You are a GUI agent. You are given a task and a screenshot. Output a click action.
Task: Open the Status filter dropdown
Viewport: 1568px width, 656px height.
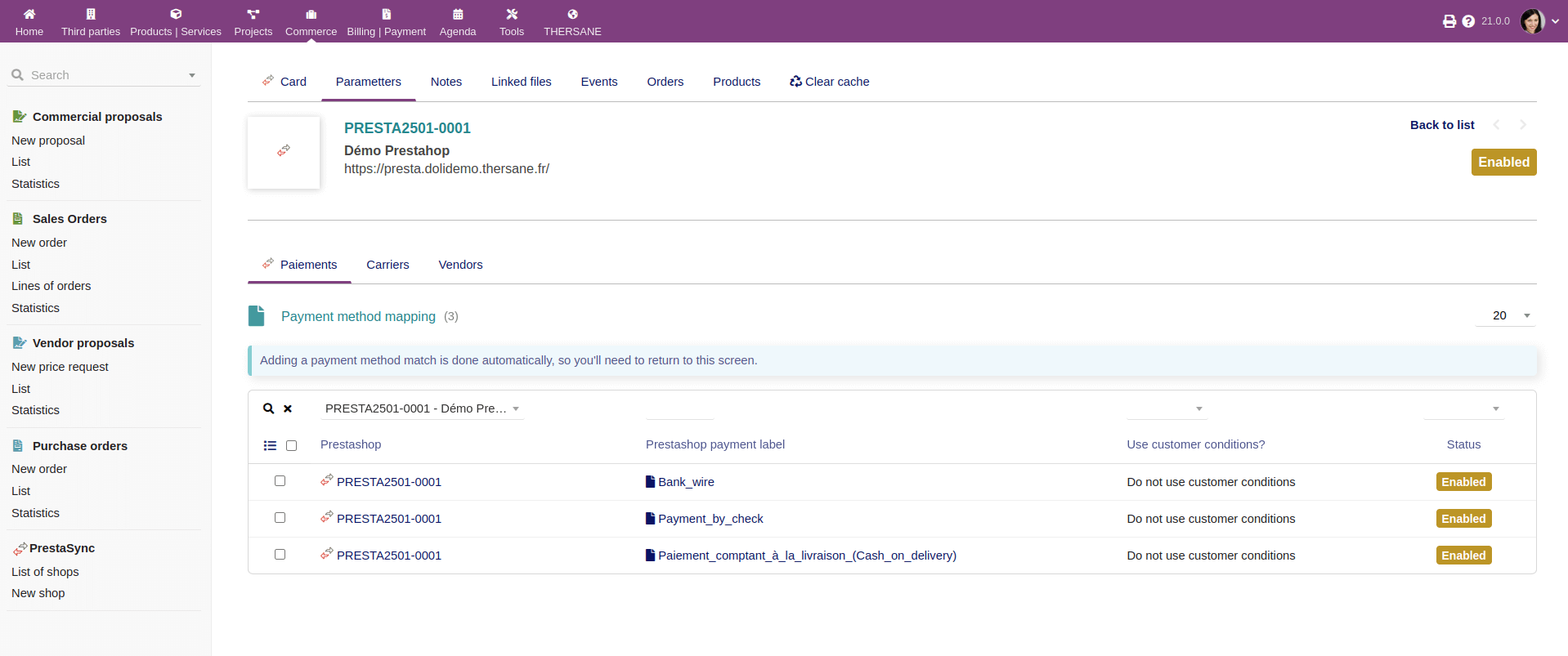1463,408
